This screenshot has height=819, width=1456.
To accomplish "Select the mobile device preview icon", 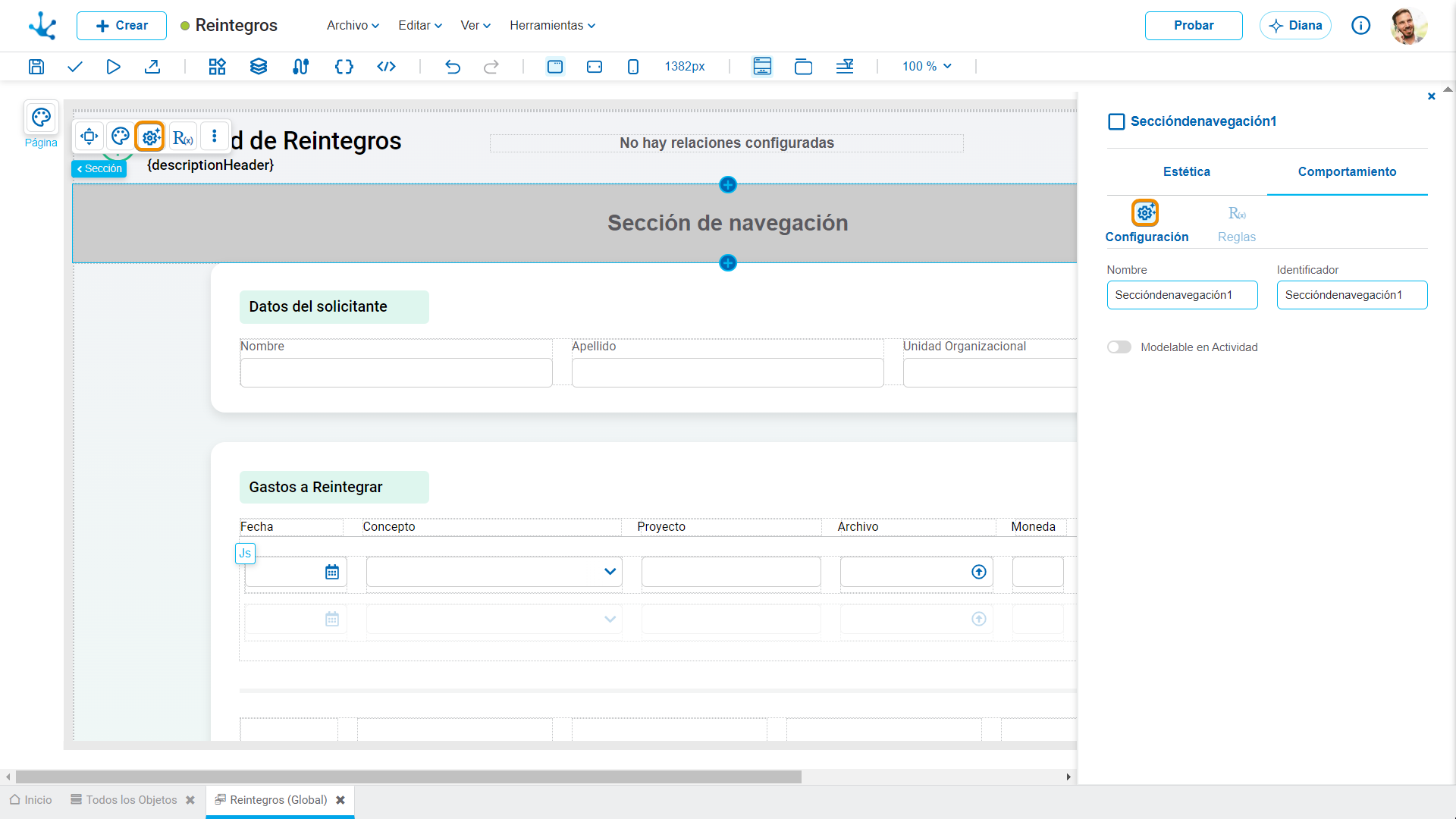I will (x=633, y=67).
